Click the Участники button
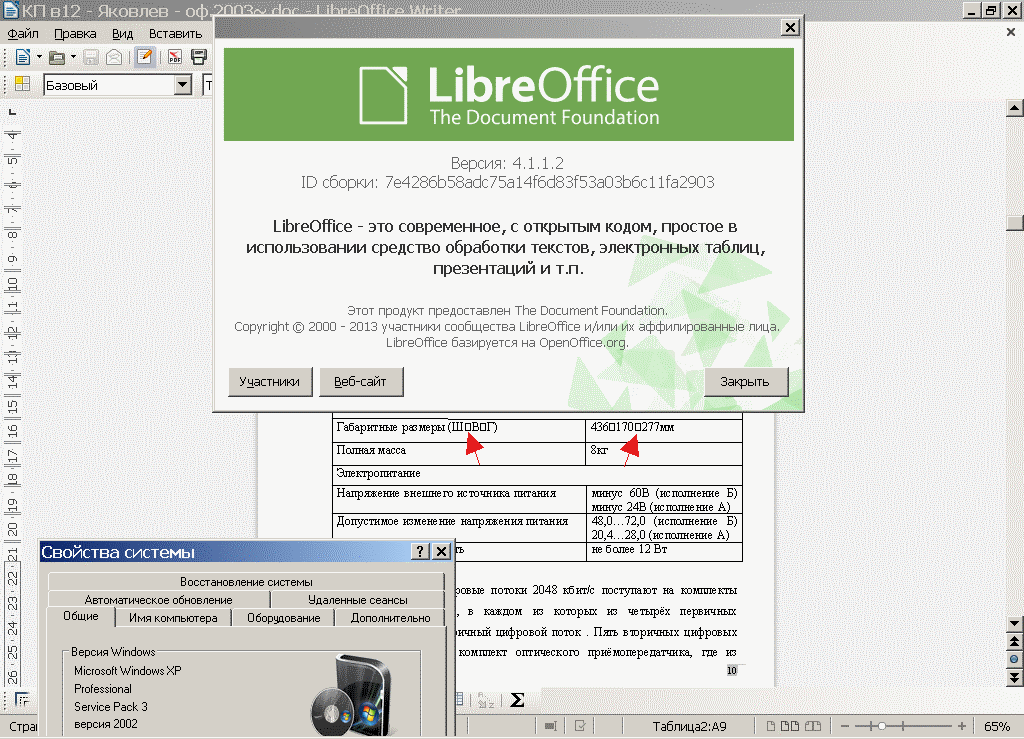Viewport: 1024px width, 739px height. click(269, 381)
